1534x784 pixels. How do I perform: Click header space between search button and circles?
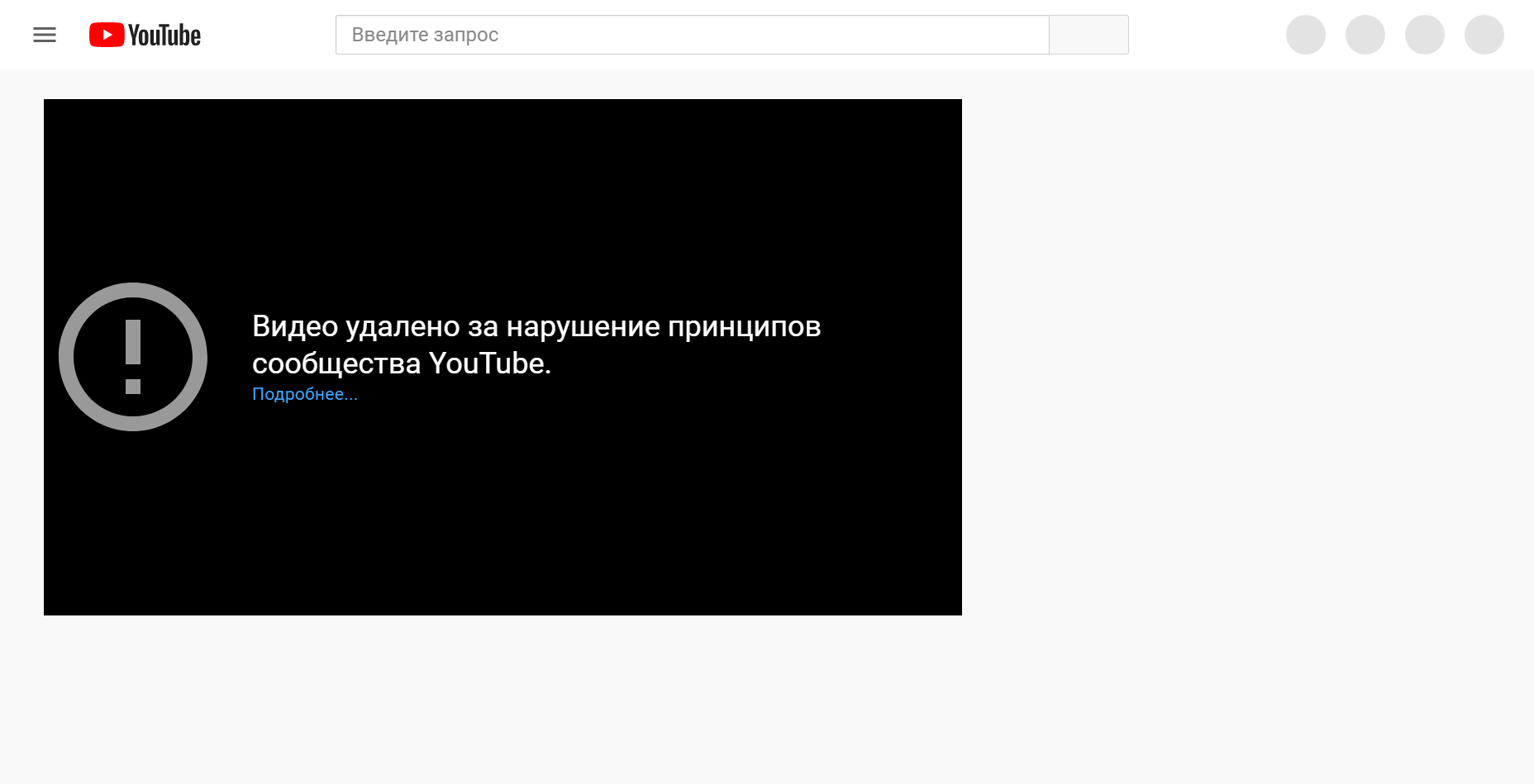[x=1207, y=35]
